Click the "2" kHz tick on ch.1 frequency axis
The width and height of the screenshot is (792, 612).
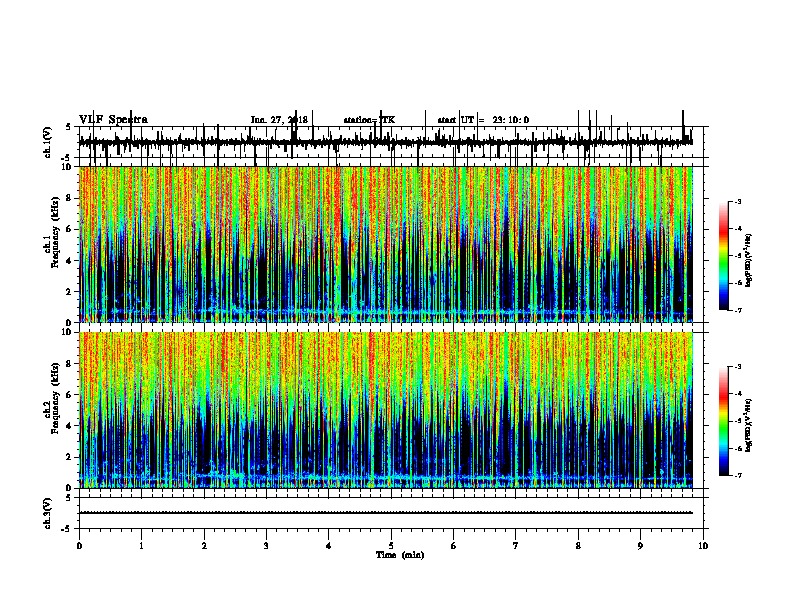click(x=69, y=291)
